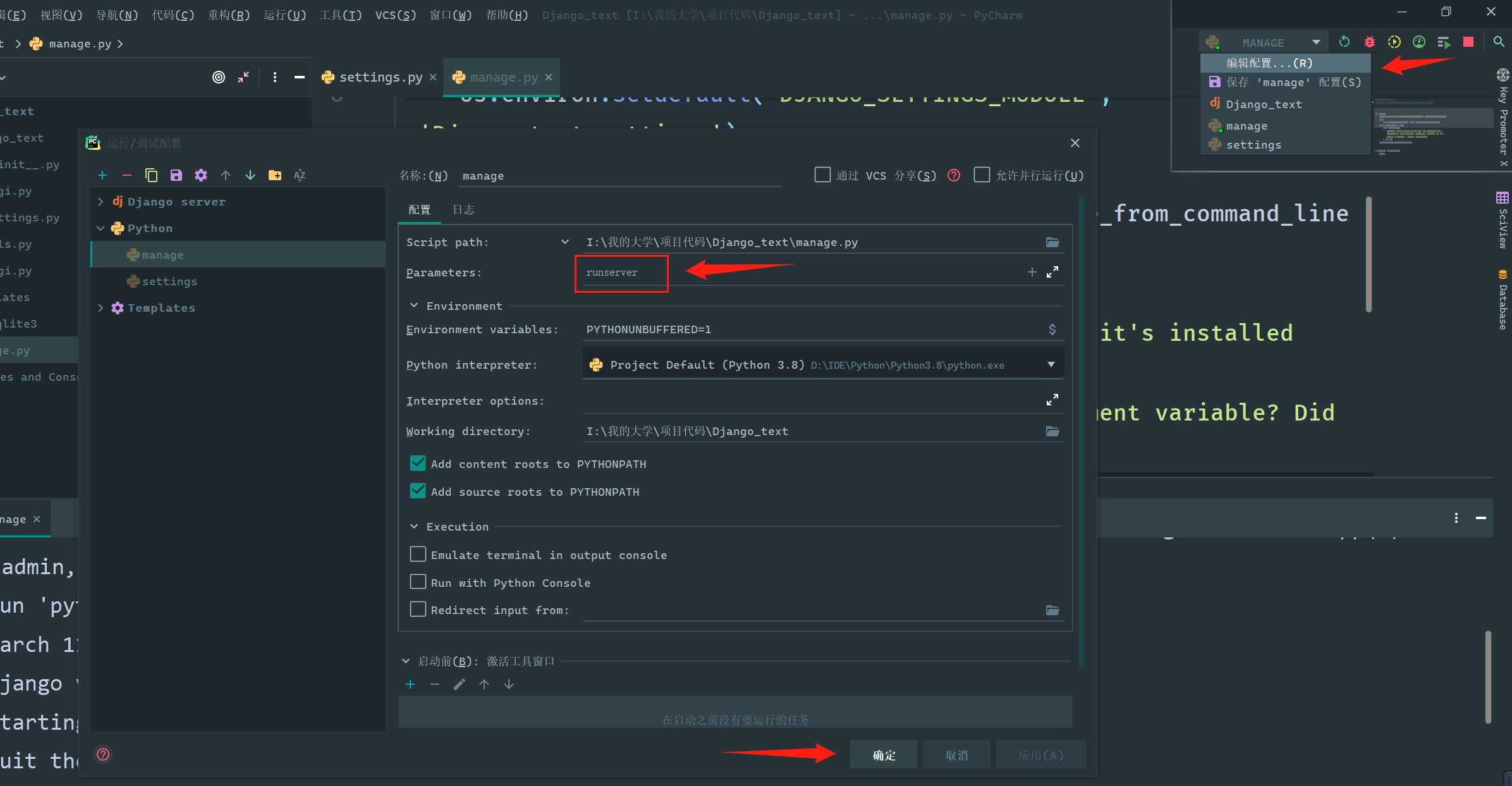Click the debug bug icon in toolbar
1512x786 pixels.
[1370, 42]
